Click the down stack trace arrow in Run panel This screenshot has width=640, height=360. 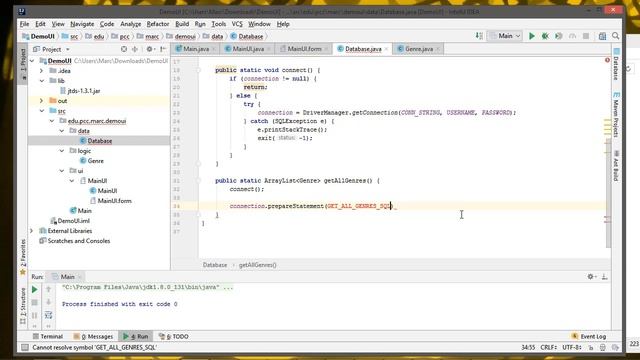(x=48, y=302)
